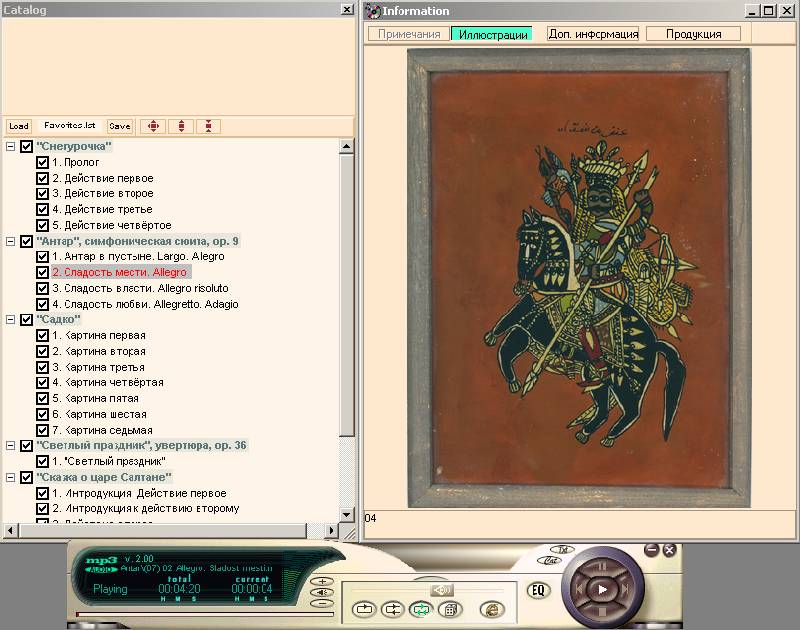Click the dice random-play button on the player

pyautogui.click(x=449, y=609)
